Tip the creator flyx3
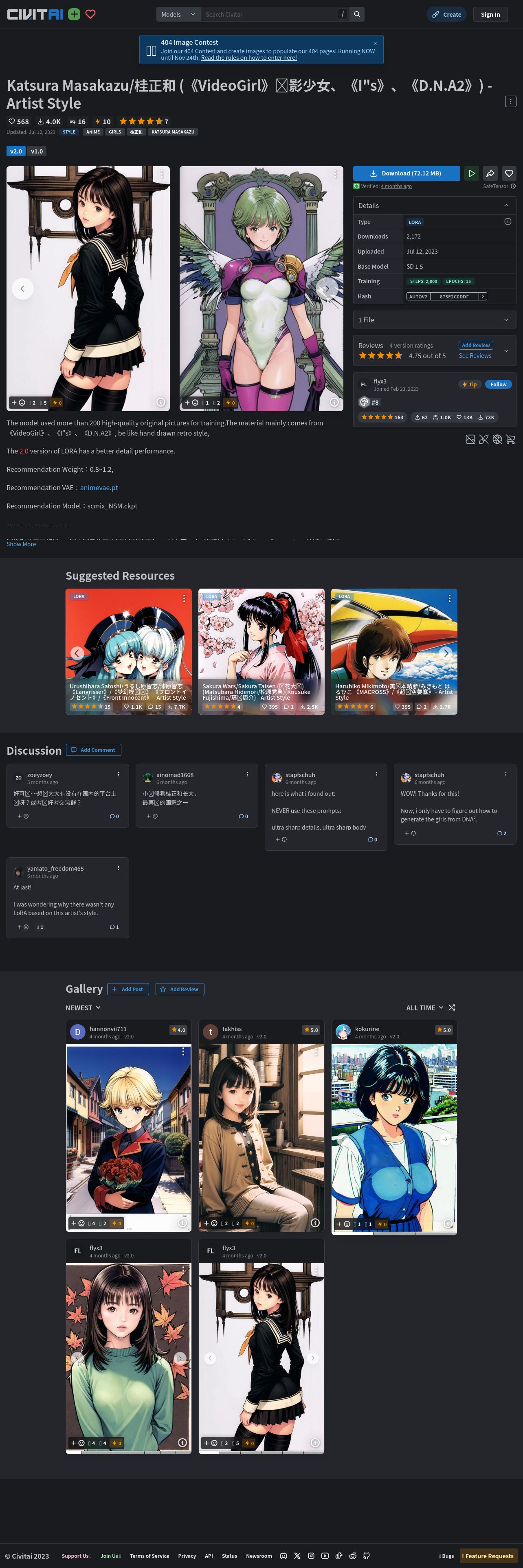Image resolution: width=523 pixels, height=1568 pixels. click(469, 384)
